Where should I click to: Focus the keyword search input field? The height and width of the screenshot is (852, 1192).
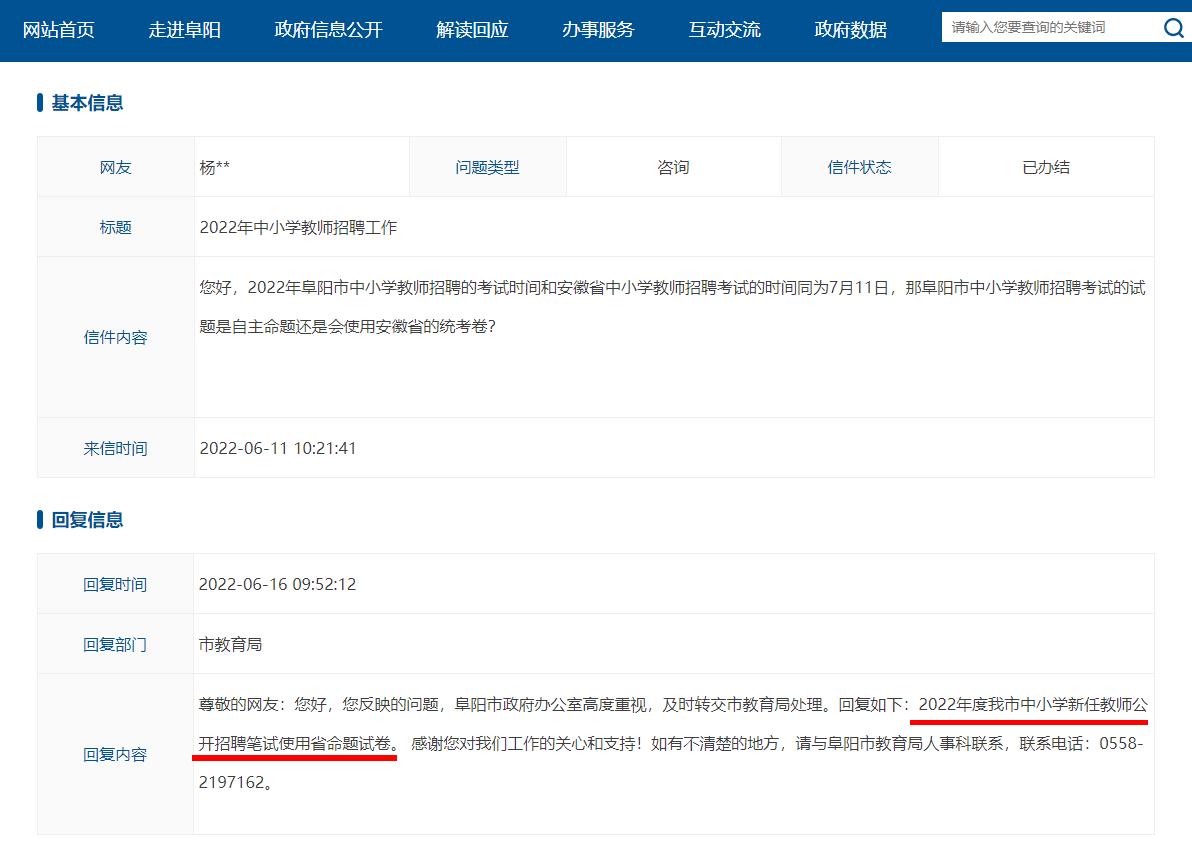1050,27
